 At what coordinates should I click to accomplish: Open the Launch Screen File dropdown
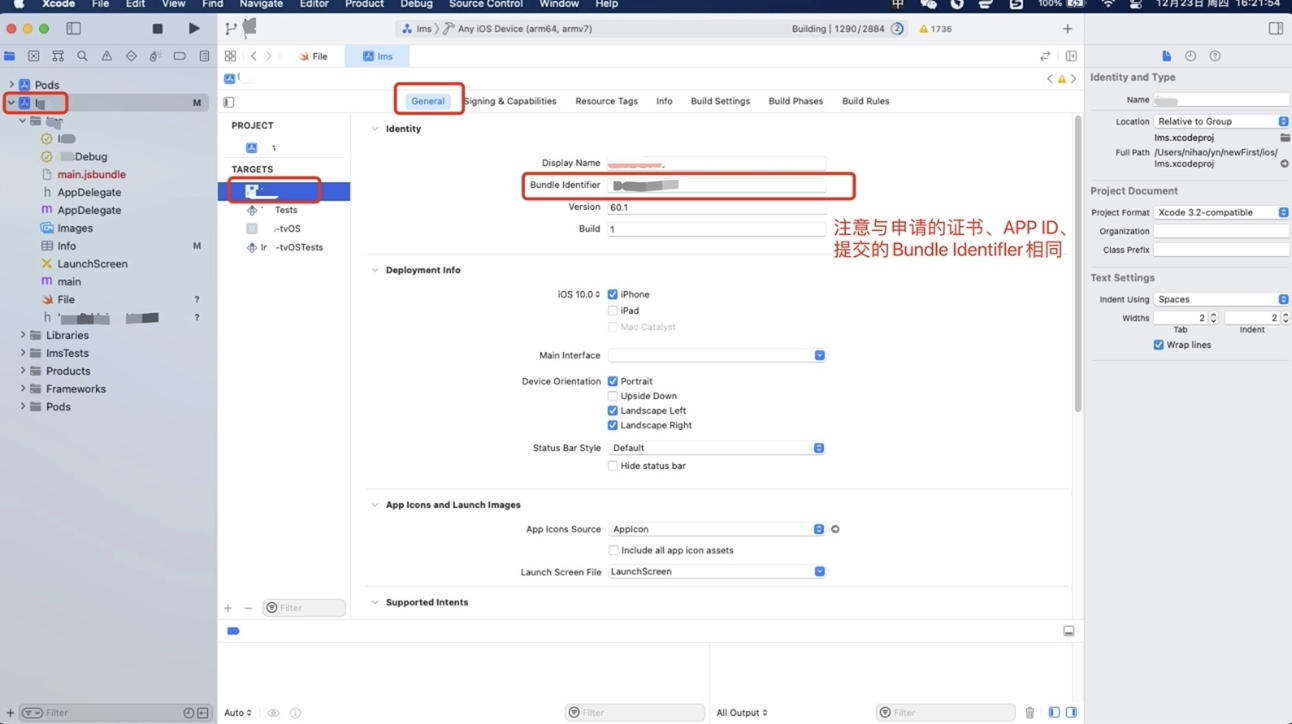click(716, 572)
